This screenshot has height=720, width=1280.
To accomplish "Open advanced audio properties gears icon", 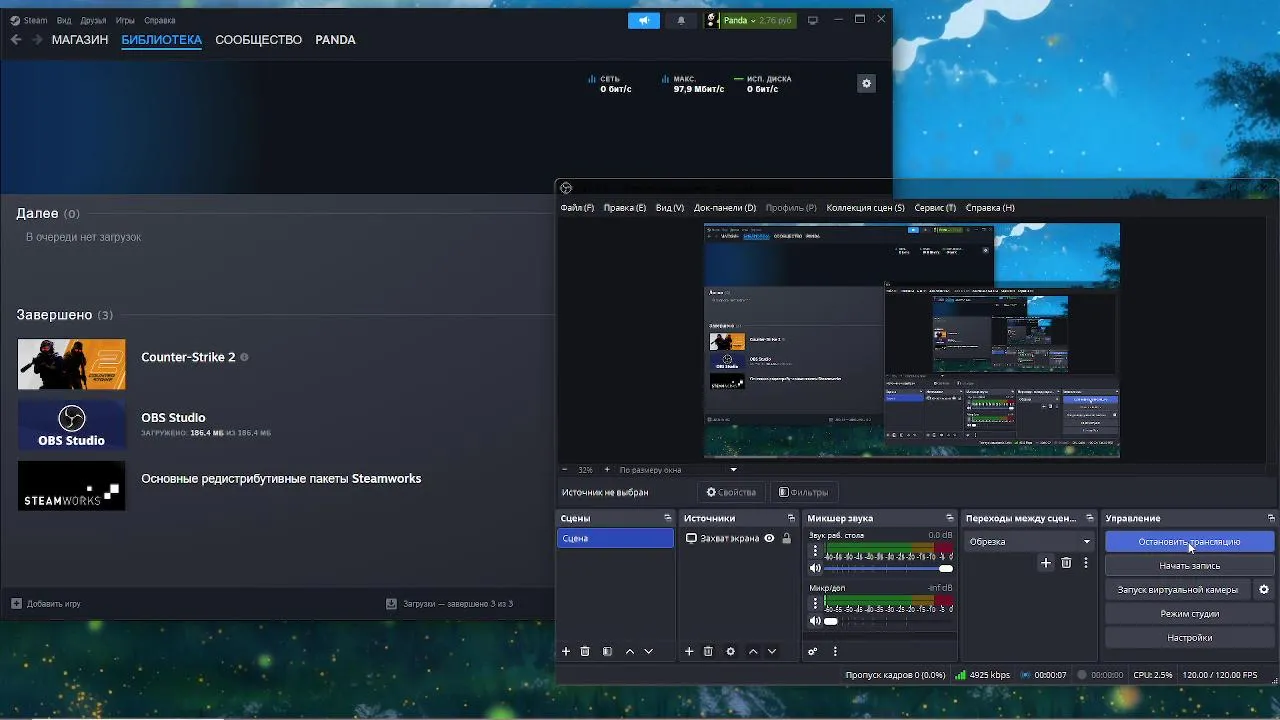I will [x=812, y=651].
